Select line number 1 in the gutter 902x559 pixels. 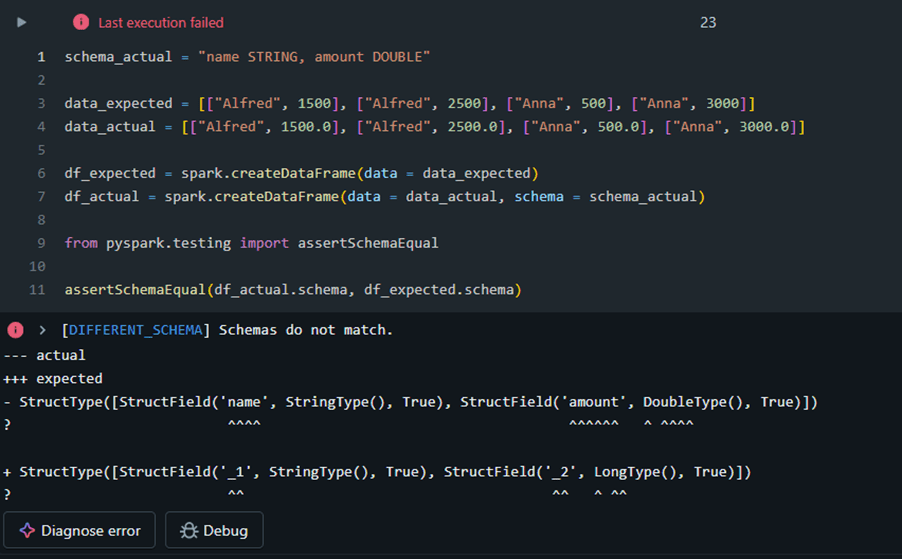[x=41, y=57]
